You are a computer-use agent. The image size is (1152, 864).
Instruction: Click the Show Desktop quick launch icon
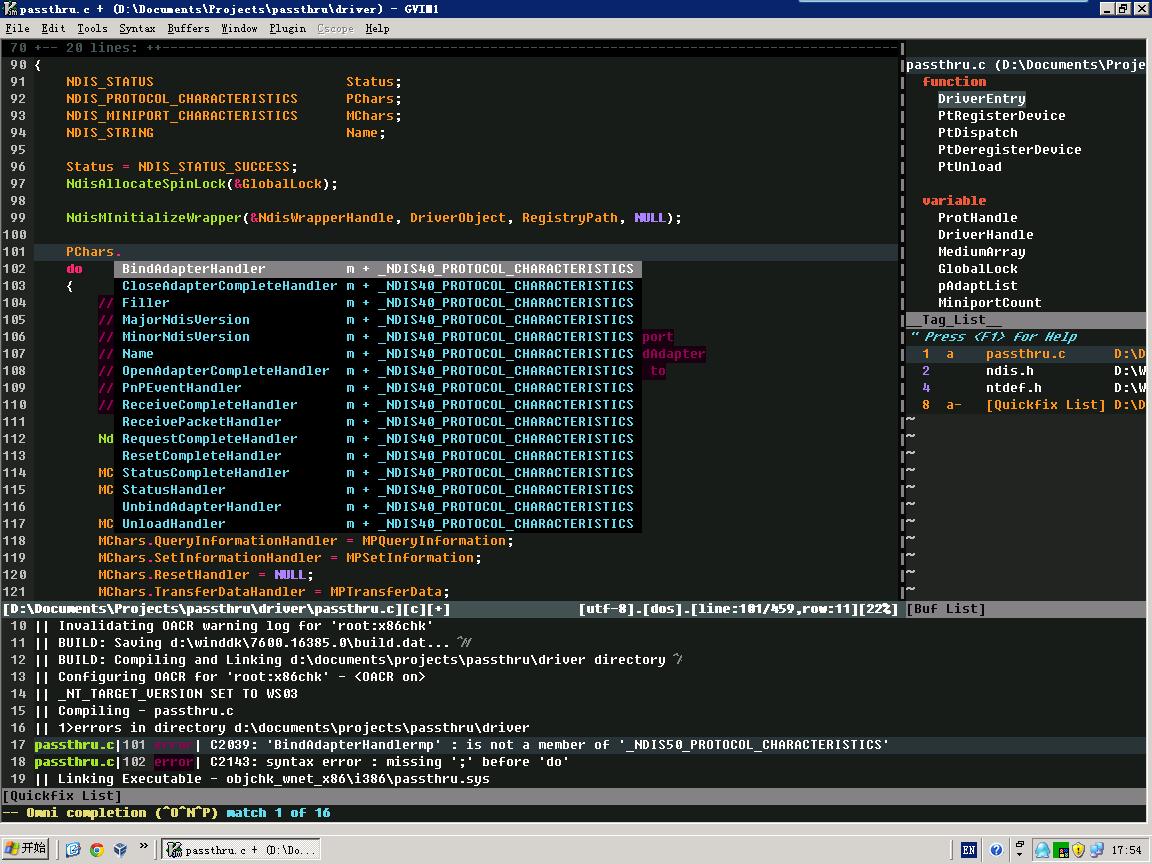point(73,849)
